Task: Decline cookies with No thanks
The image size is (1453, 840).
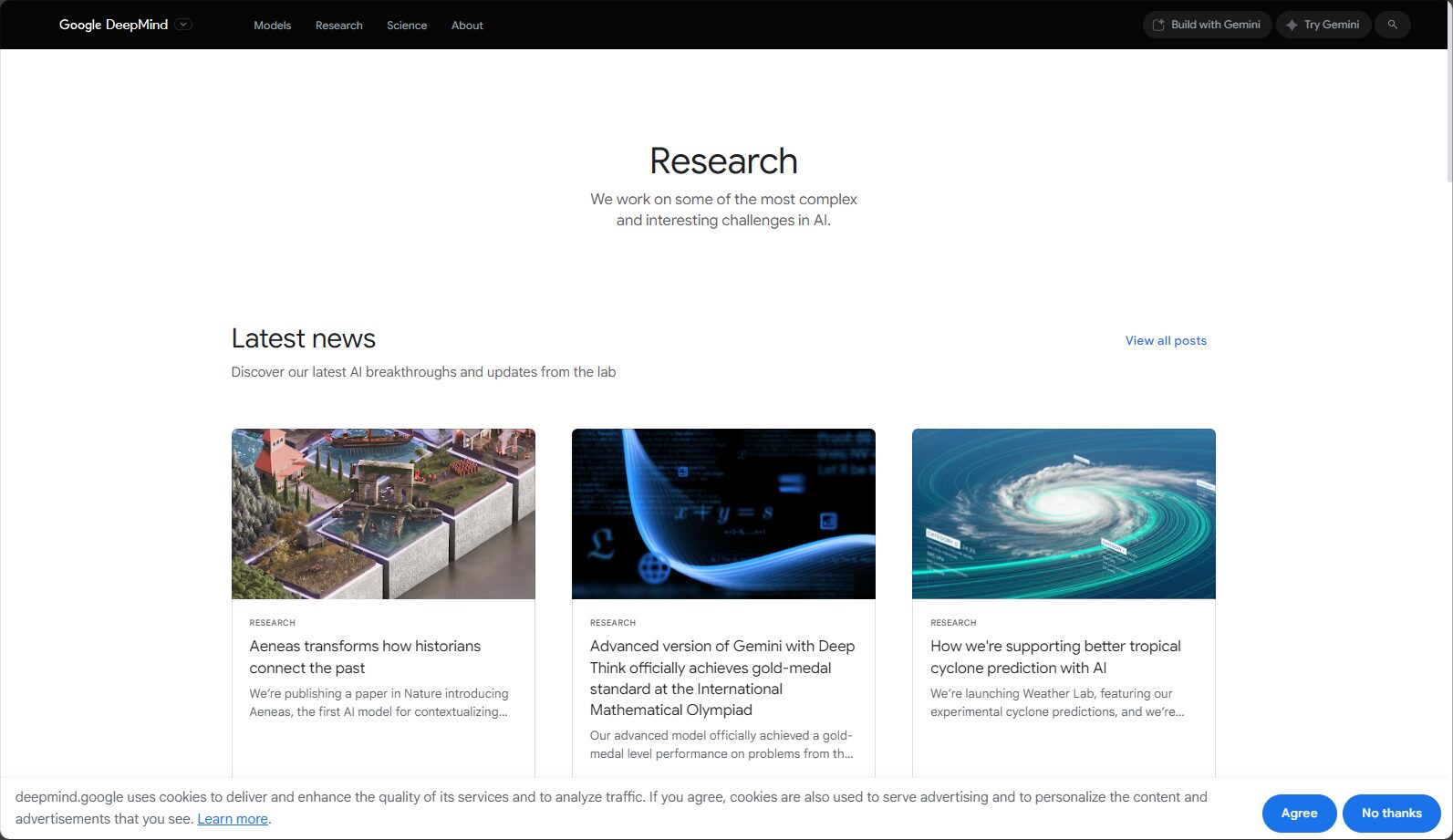Action: (1391, 813)
